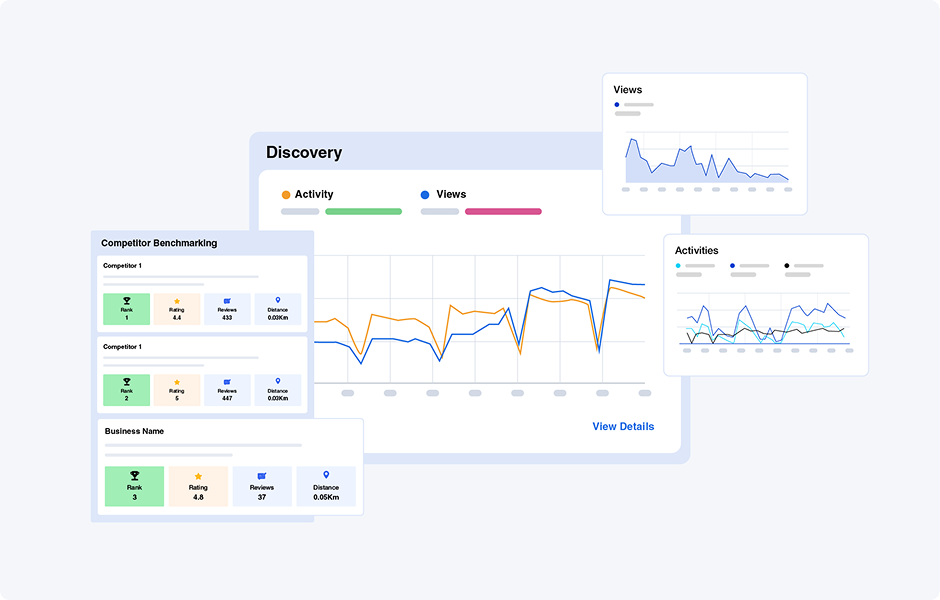Toggle the orange Activity legend dot
The image size is (940, 600).
pos(286,195)
